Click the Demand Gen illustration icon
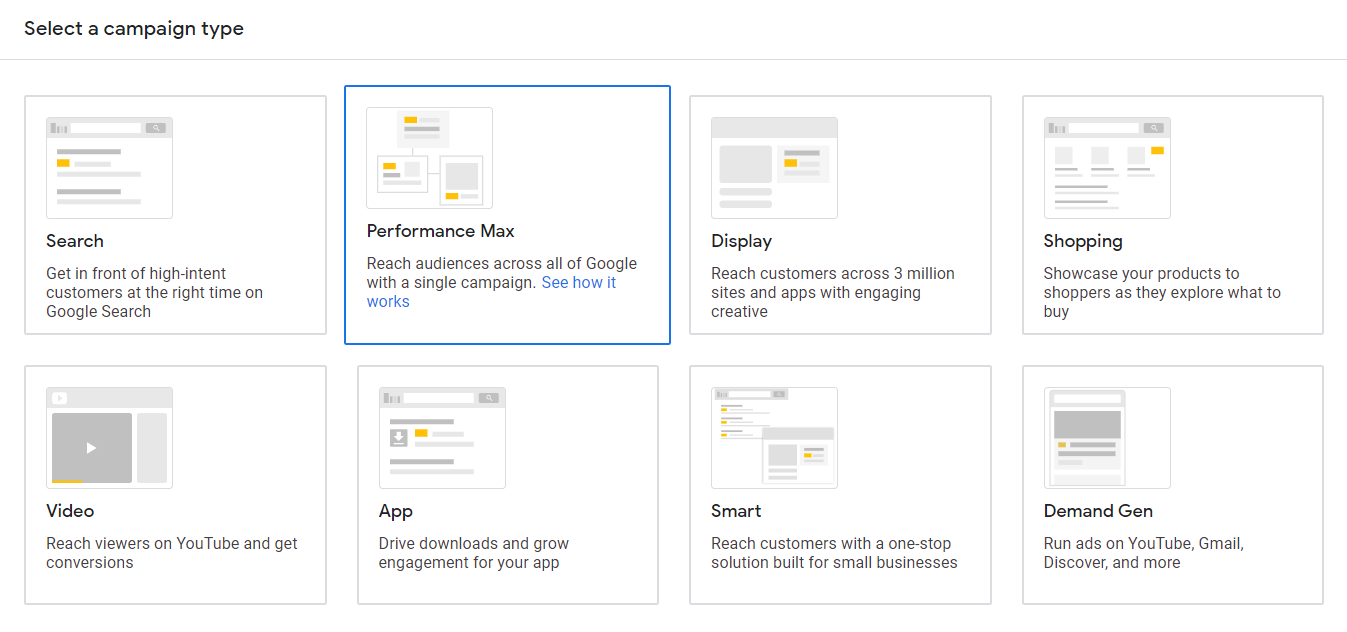Viewport: 1347px width, 632px height. point(1107,438)
